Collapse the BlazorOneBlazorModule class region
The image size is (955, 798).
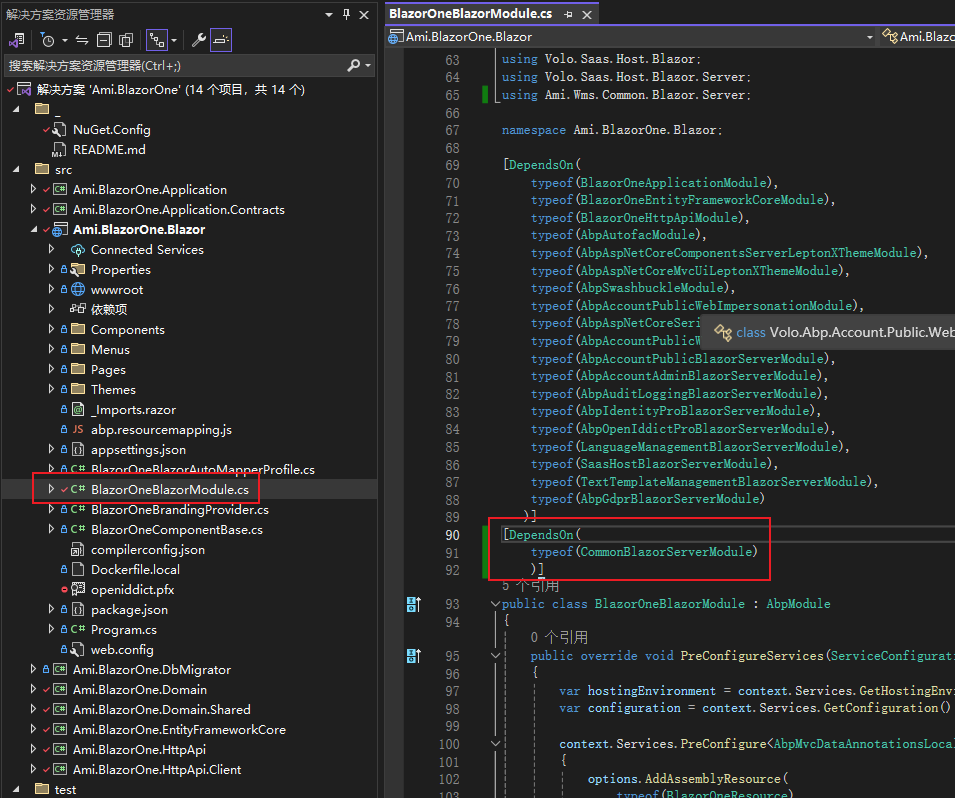[x=495, y=604]
